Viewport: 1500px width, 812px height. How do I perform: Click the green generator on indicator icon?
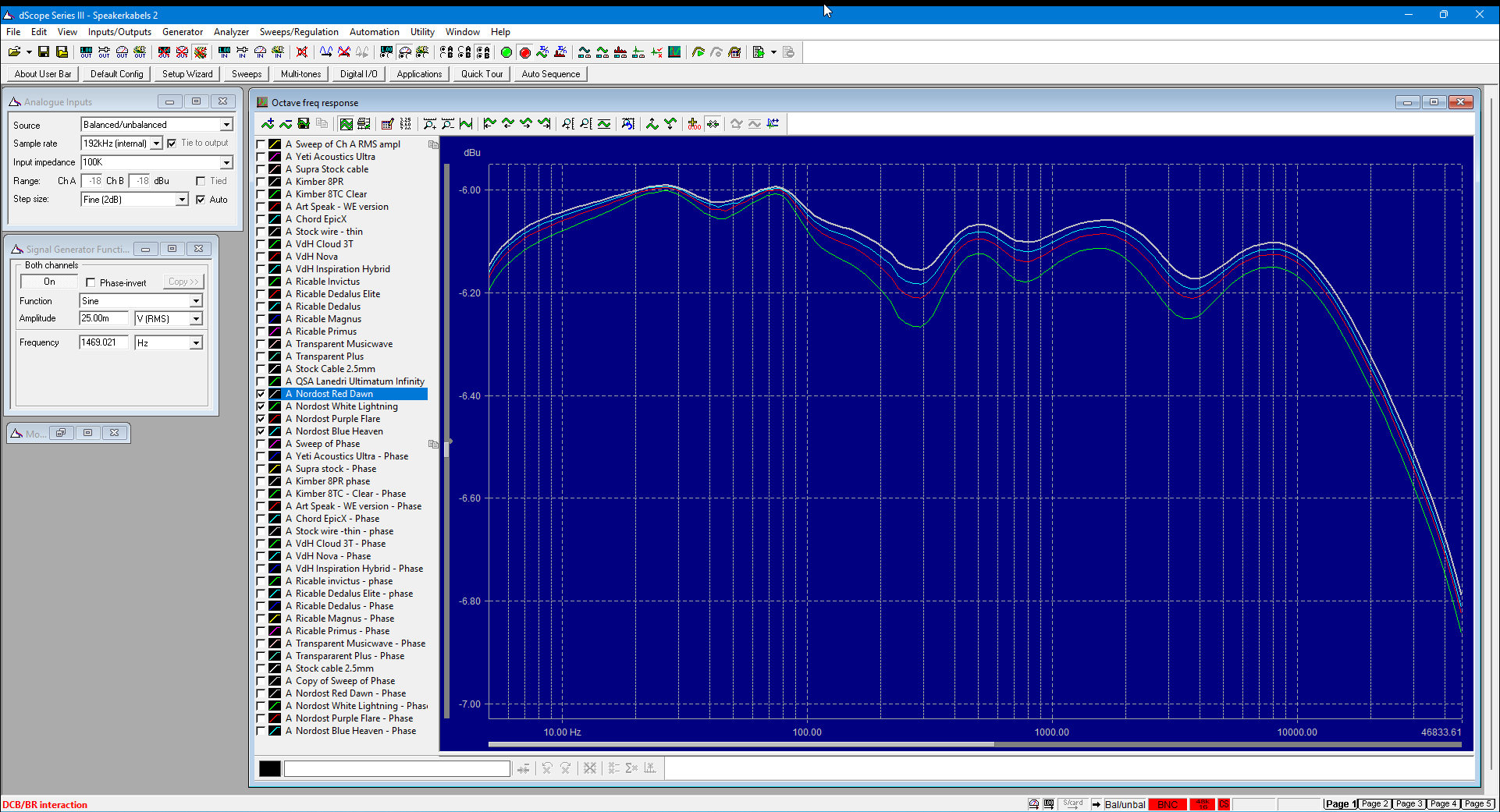(507, 52)
